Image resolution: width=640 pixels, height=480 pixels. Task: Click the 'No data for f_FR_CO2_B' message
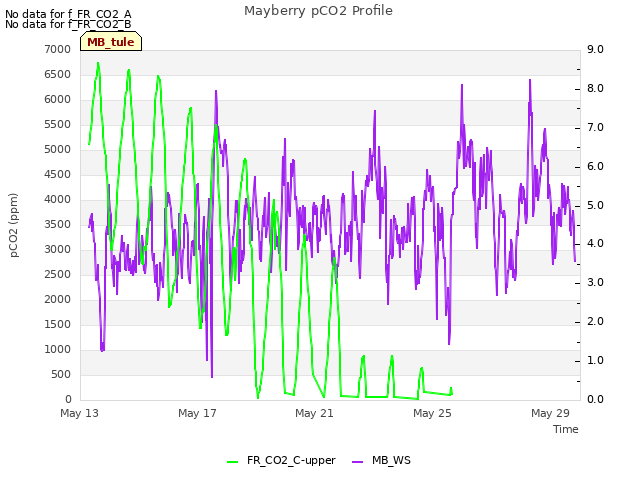tap(68, 24)
